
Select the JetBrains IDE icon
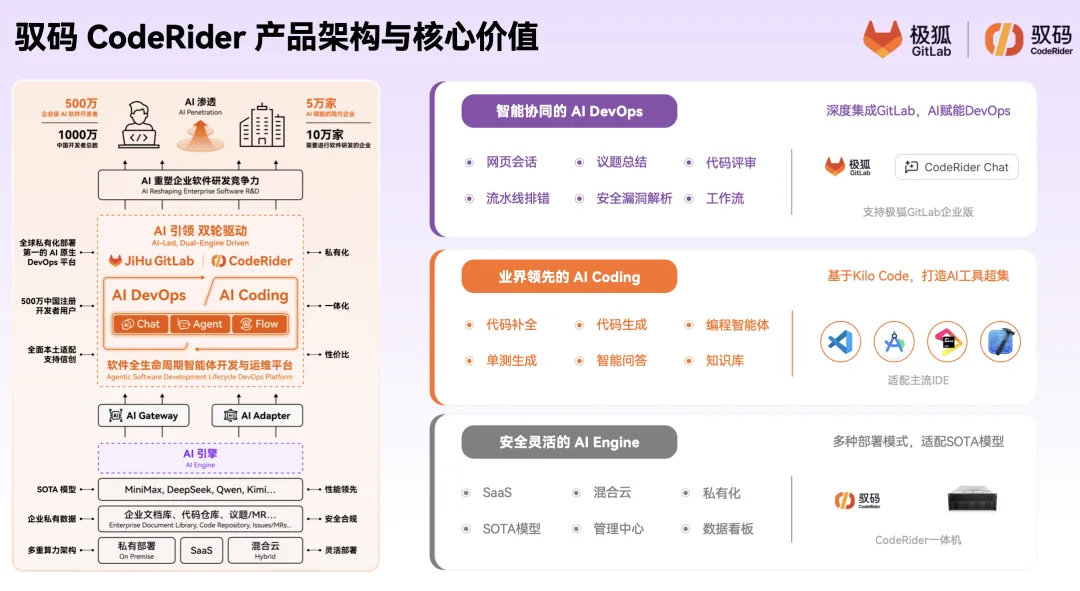947,342
